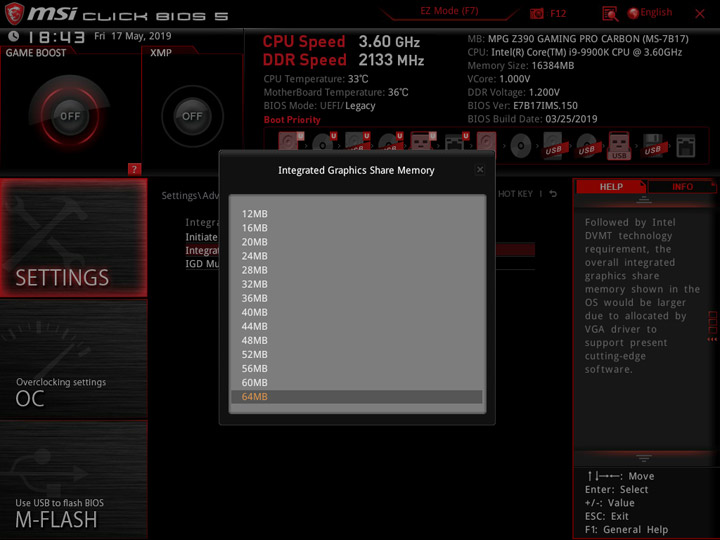Choose 24MB share memory option
The width and height of the screenshot is (720, 540).
pos(357,256)
